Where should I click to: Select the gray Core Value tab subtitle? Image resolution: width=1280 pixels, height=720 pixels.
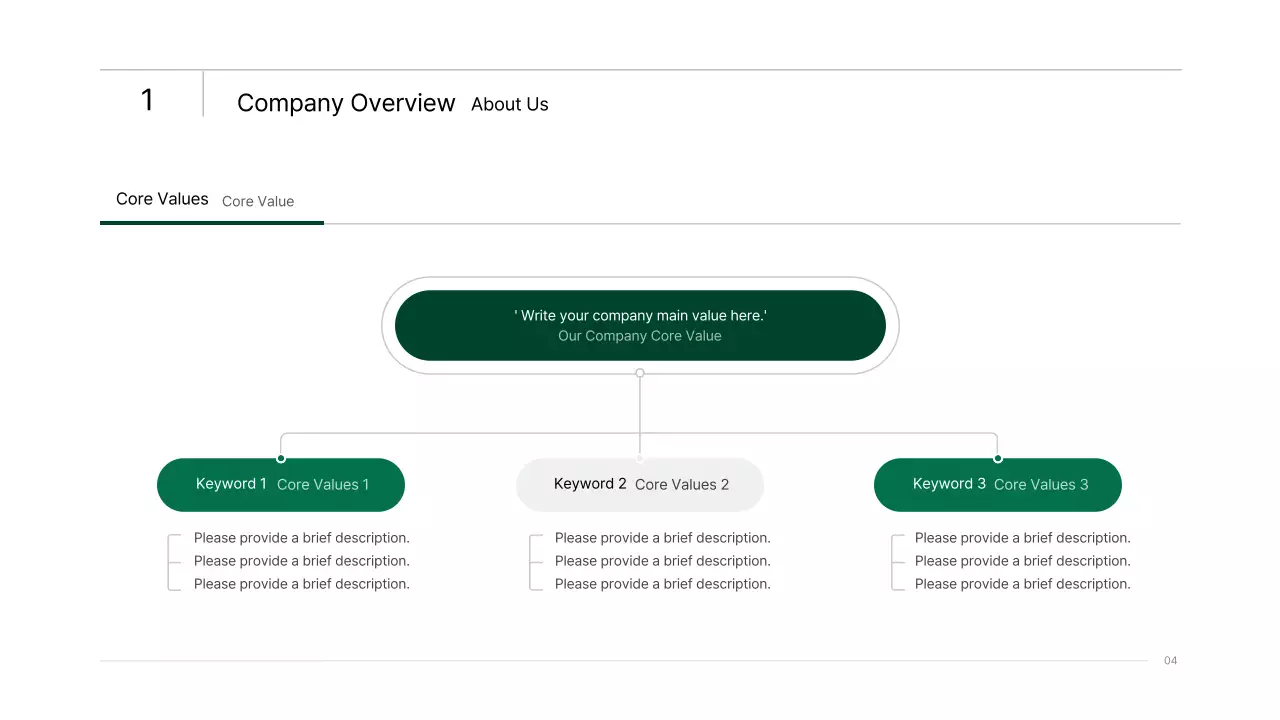pos(258,201)
